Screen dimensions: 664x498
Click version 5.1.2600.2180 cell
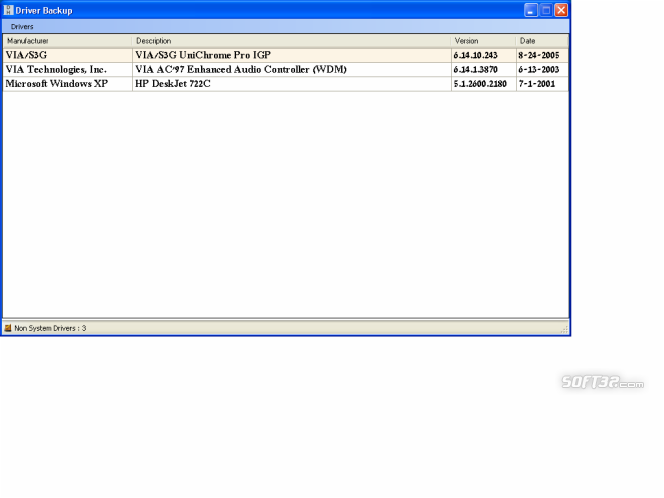point(484,84)
